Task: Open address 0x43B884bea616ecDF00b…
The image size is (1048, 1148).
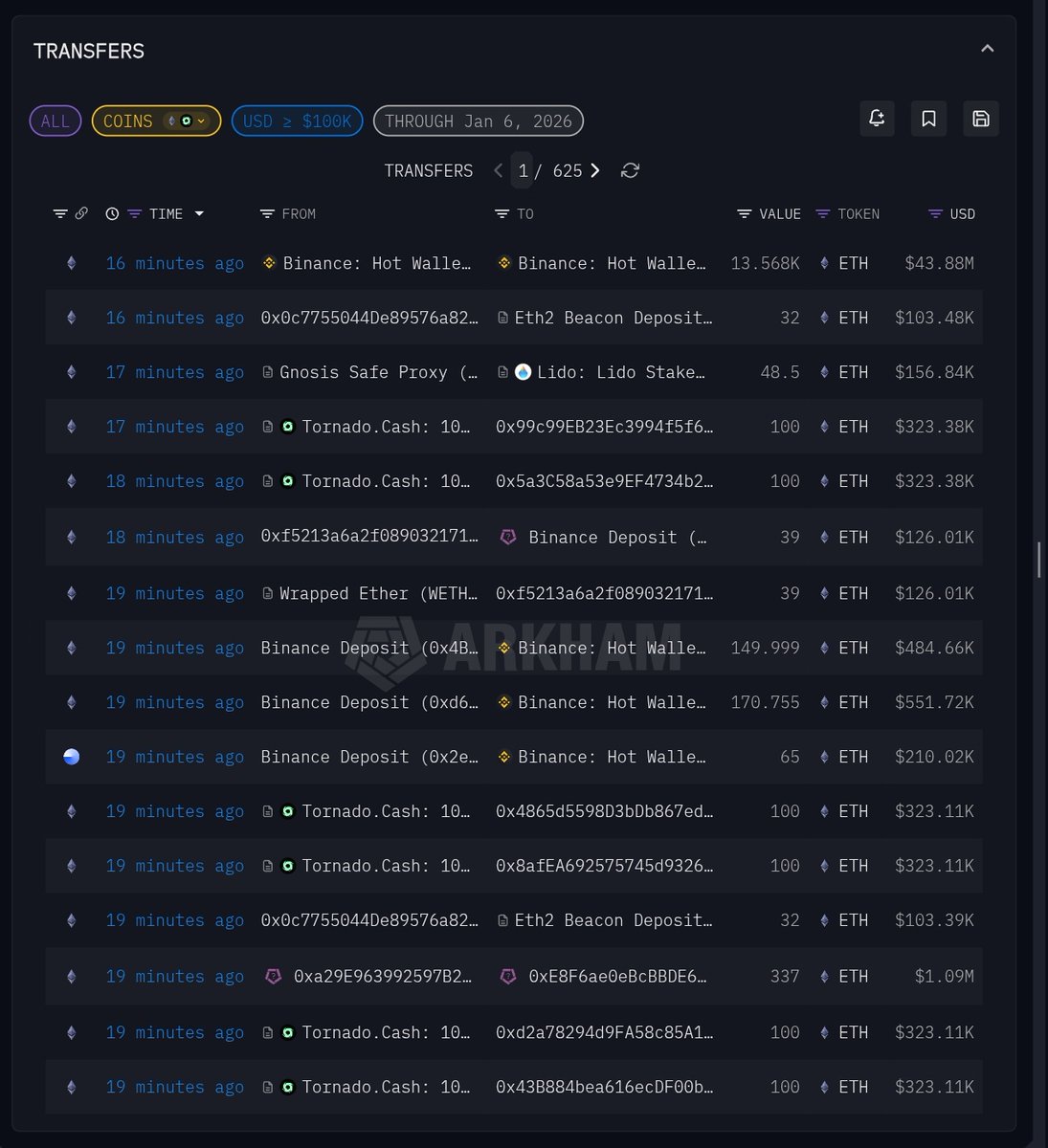Action: [x=604, y=1087]
